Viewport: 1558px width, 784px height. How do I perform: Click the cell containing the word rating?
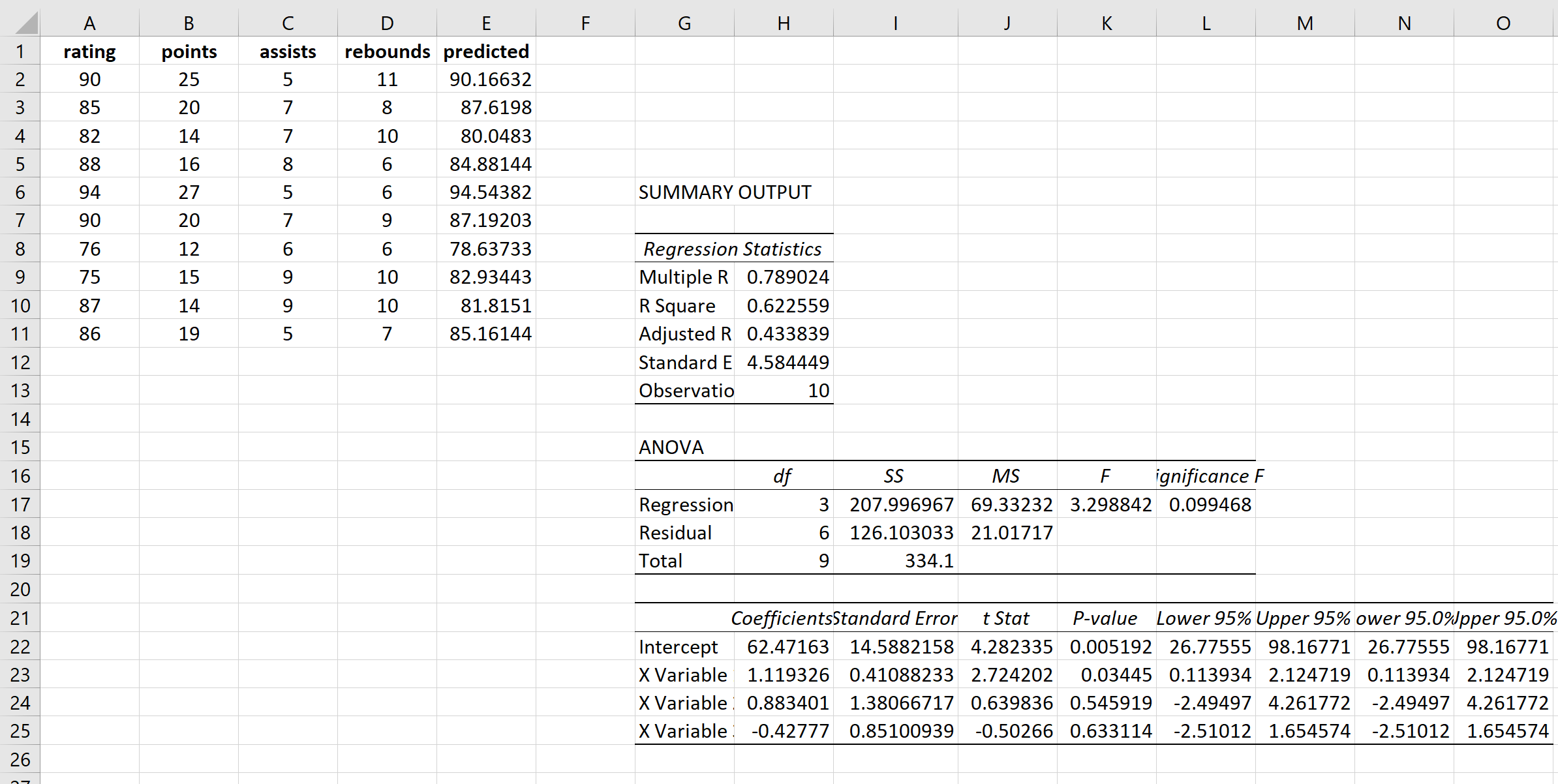(89, 51)
